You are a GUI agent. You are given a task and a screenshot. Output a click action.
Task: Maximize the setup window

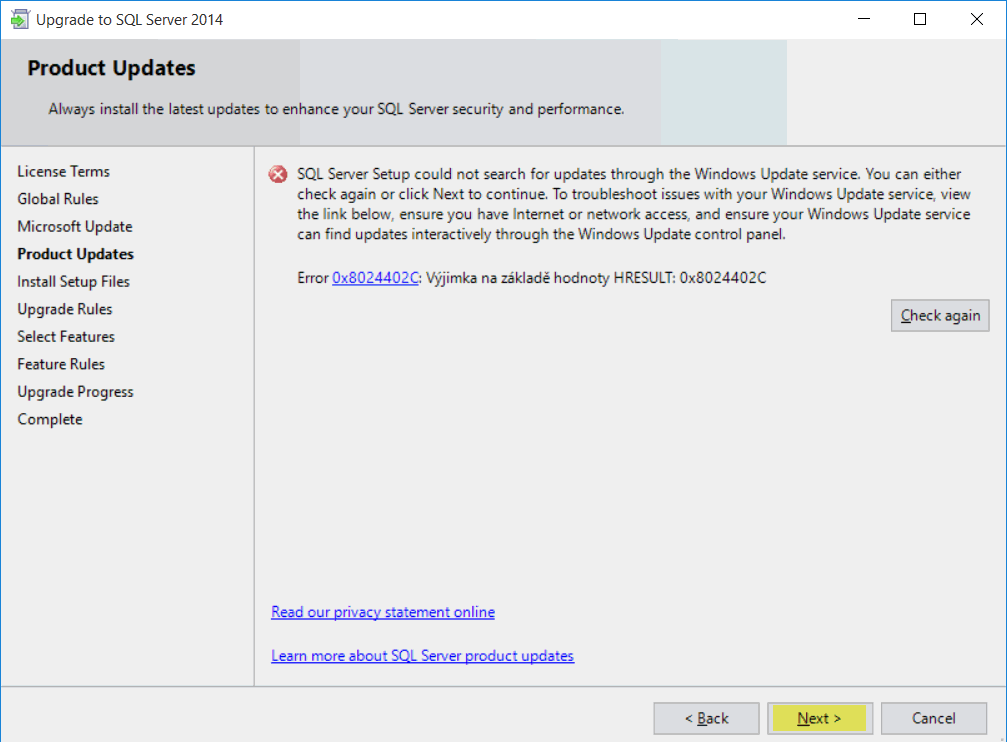(x=920, y=19)
